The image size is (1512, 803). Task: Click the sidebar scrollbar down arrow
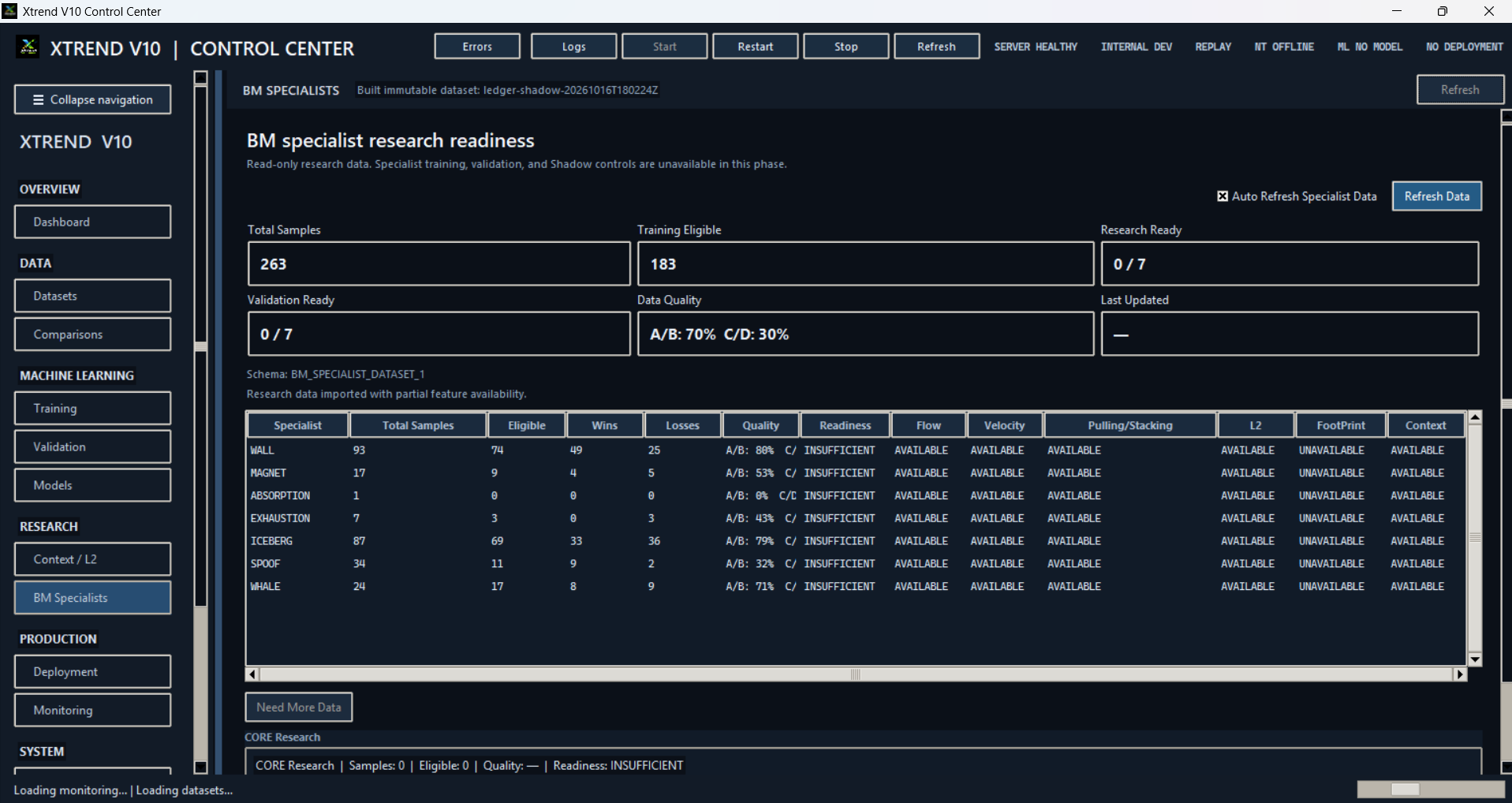(x=200, y=767)
